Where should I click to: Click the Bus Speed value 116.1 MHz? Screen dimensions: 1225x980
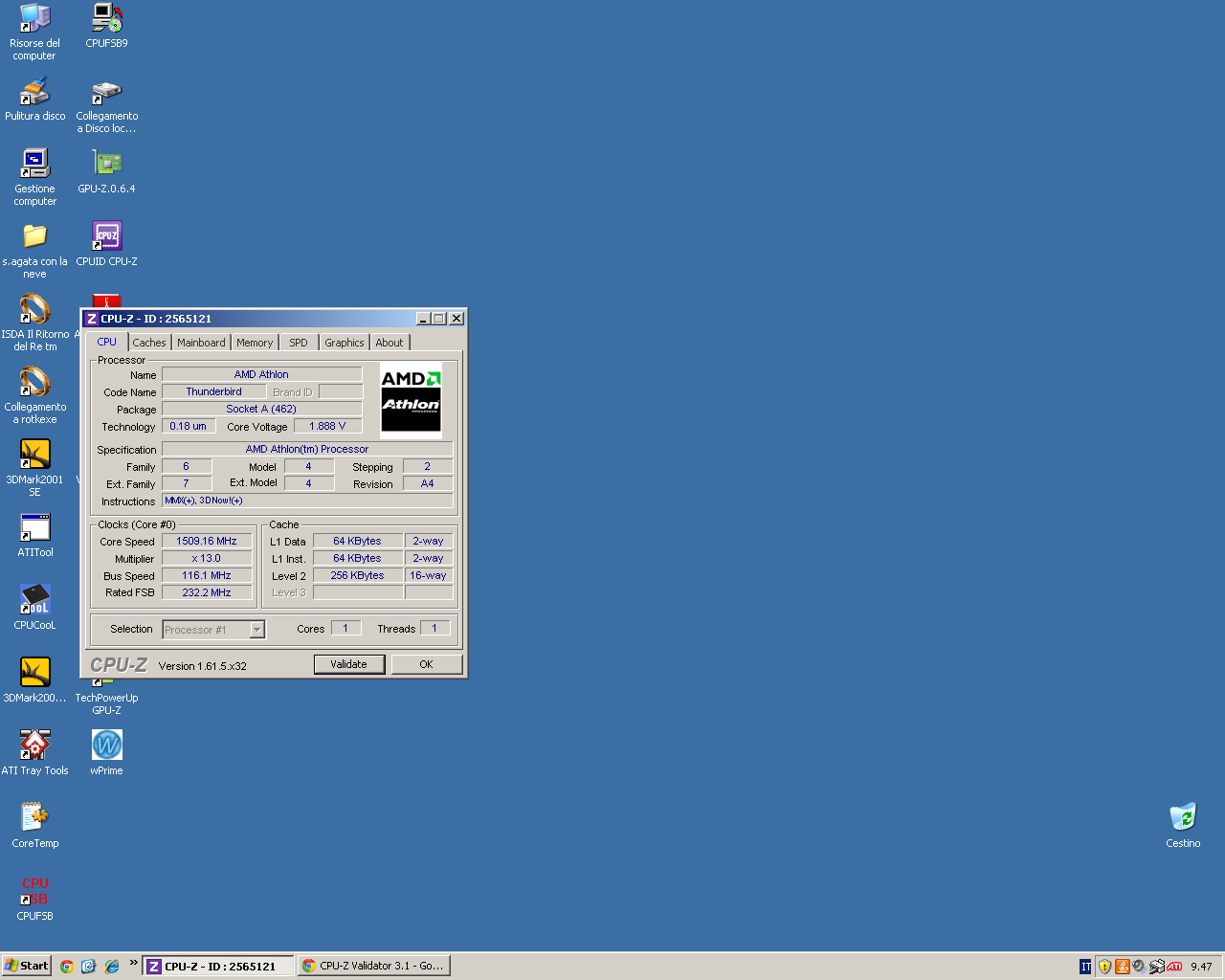(207, 576)
